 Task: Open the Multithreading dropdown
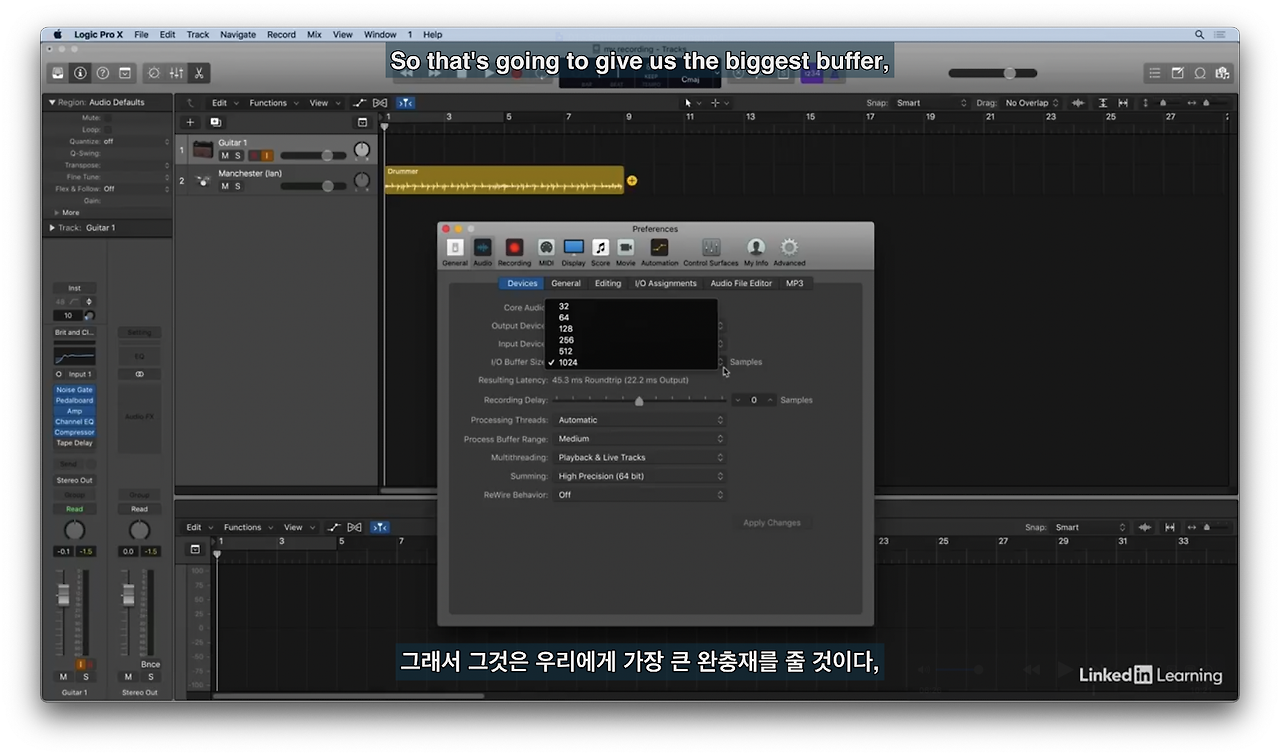[639, 458]
